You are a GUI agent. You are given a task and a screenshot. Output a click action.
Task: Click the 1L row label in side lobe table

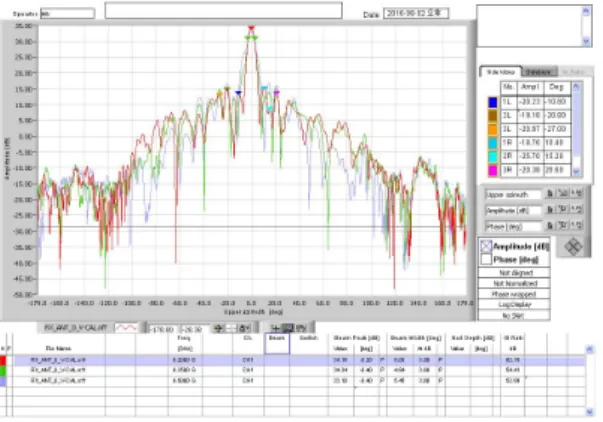[508, 102]
